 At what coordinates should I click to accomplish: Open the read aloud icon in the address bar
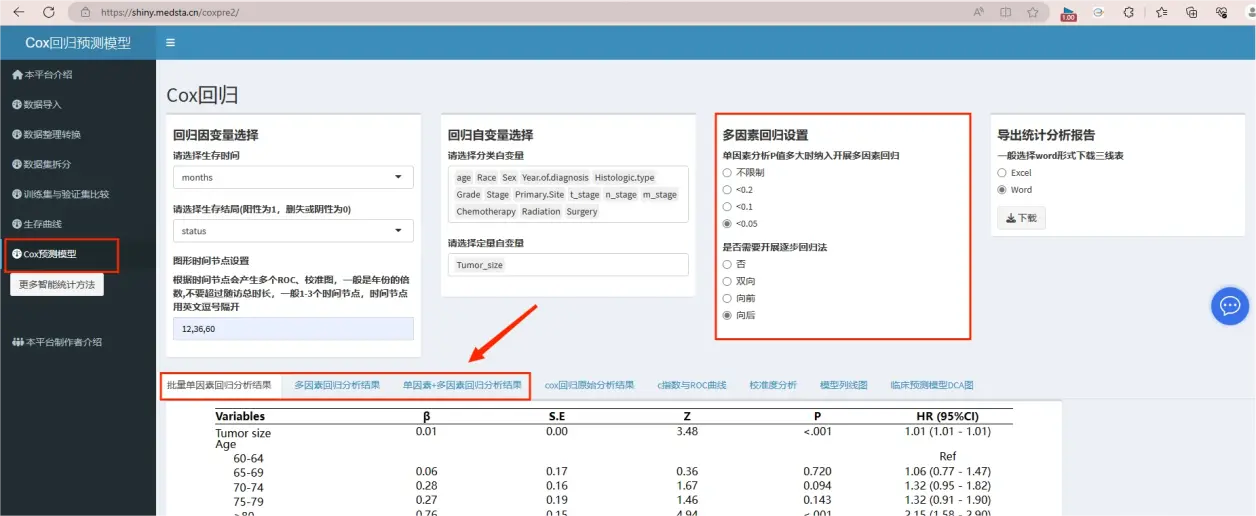[978, 12]
